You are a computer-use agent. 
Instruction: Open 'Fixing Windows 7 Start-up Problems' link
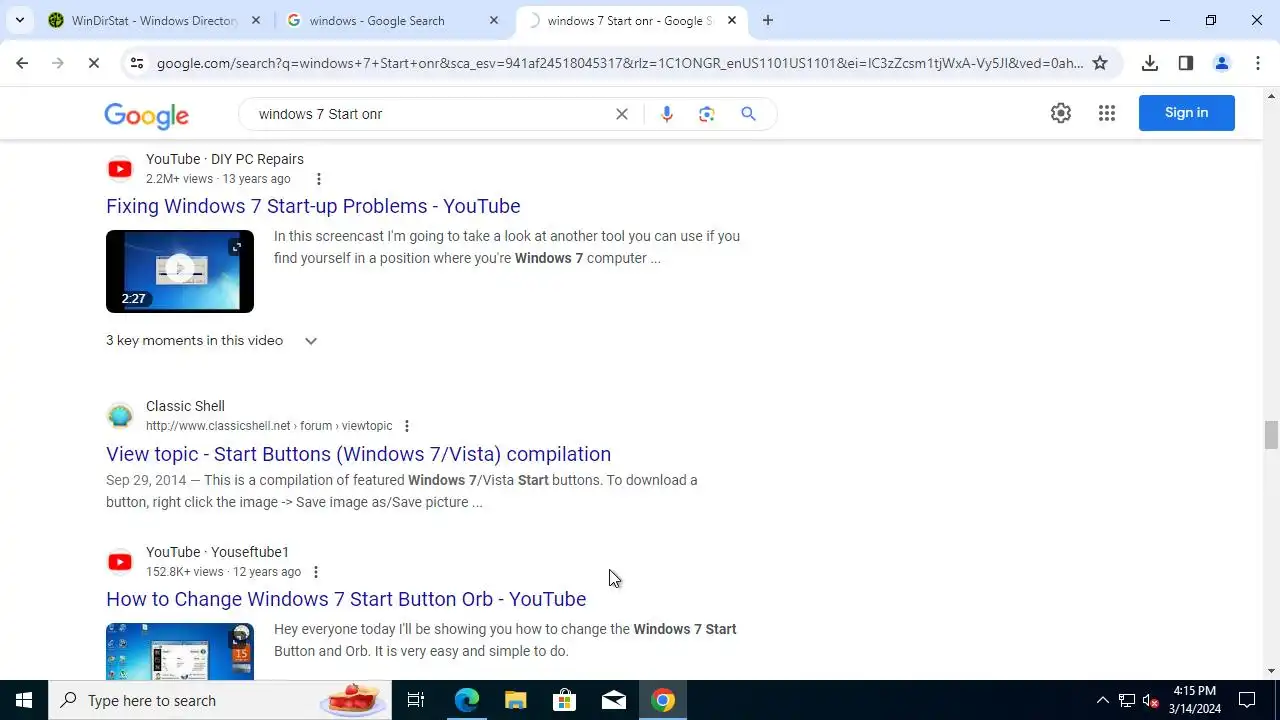[313, 206]
